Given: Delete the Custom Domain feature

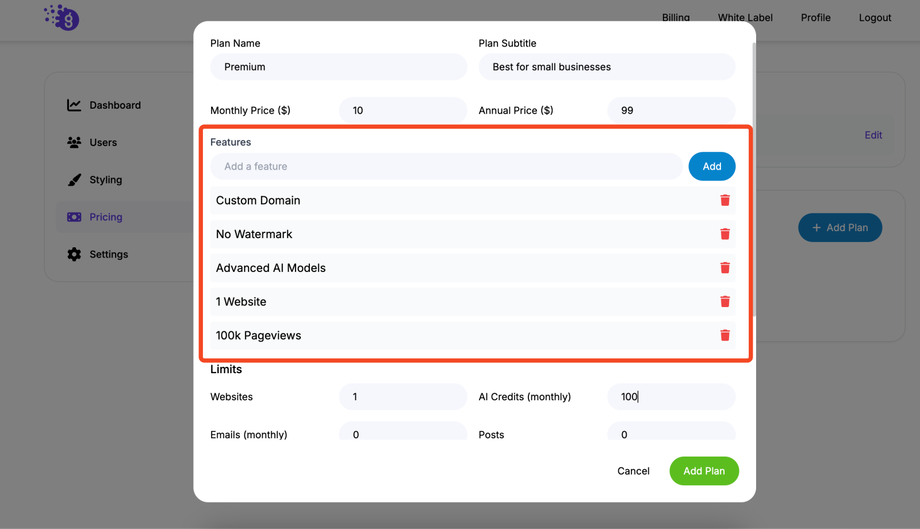Looking at the screenshot, I should click(725, 200).
